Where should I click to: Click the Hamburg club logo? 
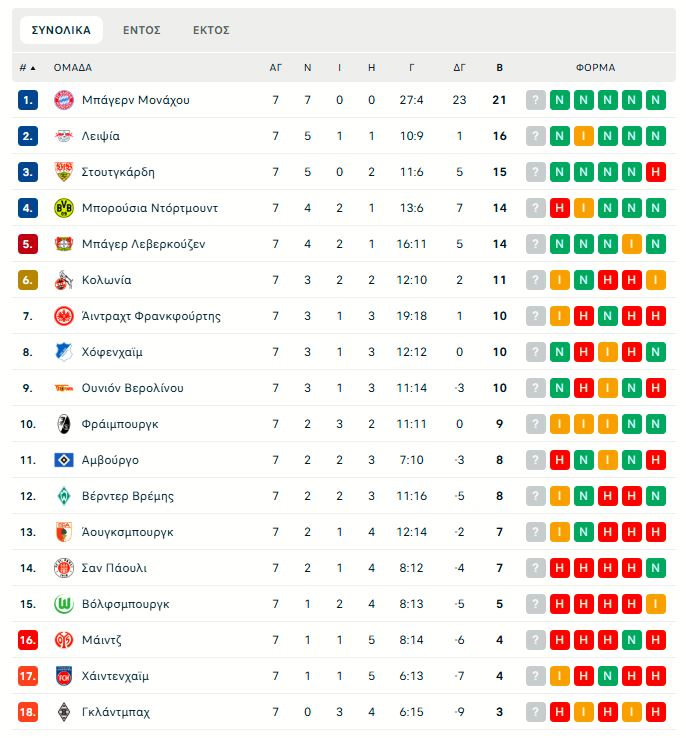[64, 460]
